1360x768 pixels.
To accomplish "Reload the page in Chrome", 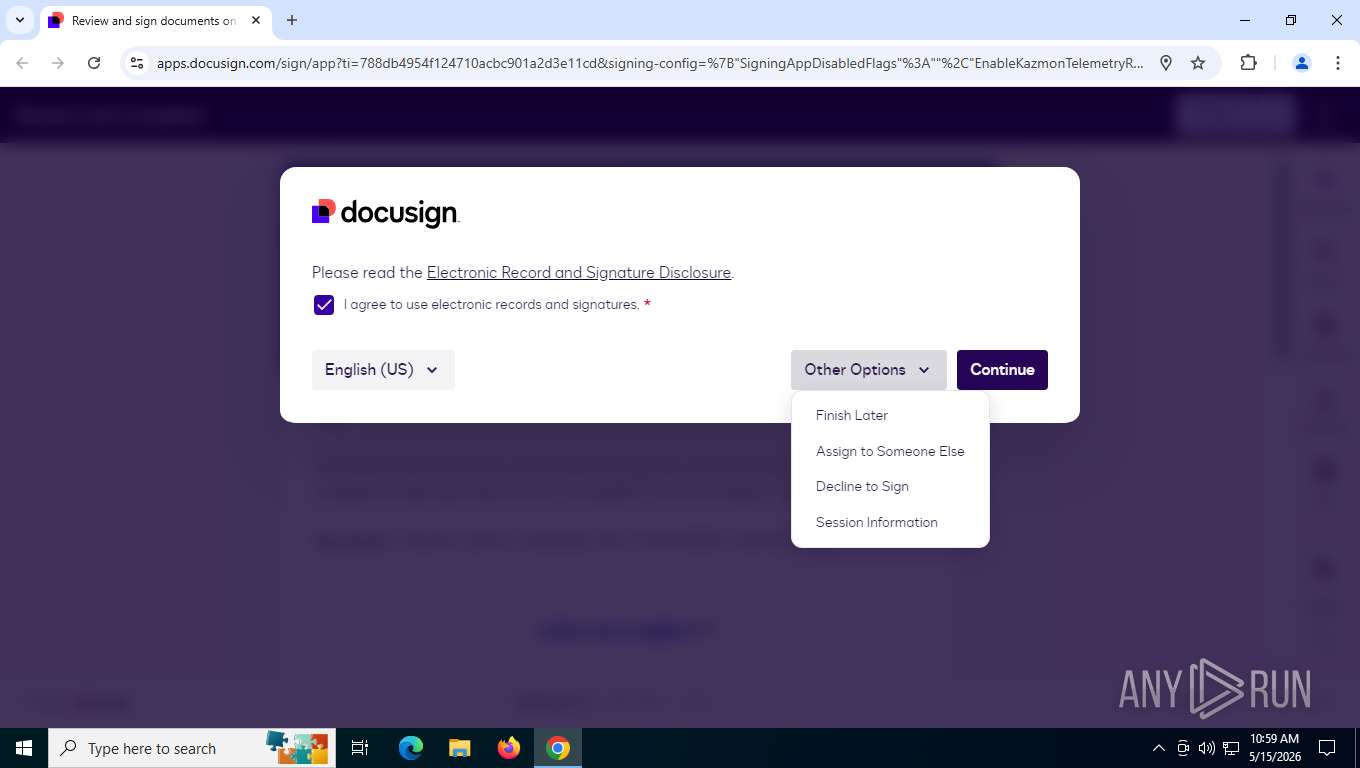I will click(94, 63).
